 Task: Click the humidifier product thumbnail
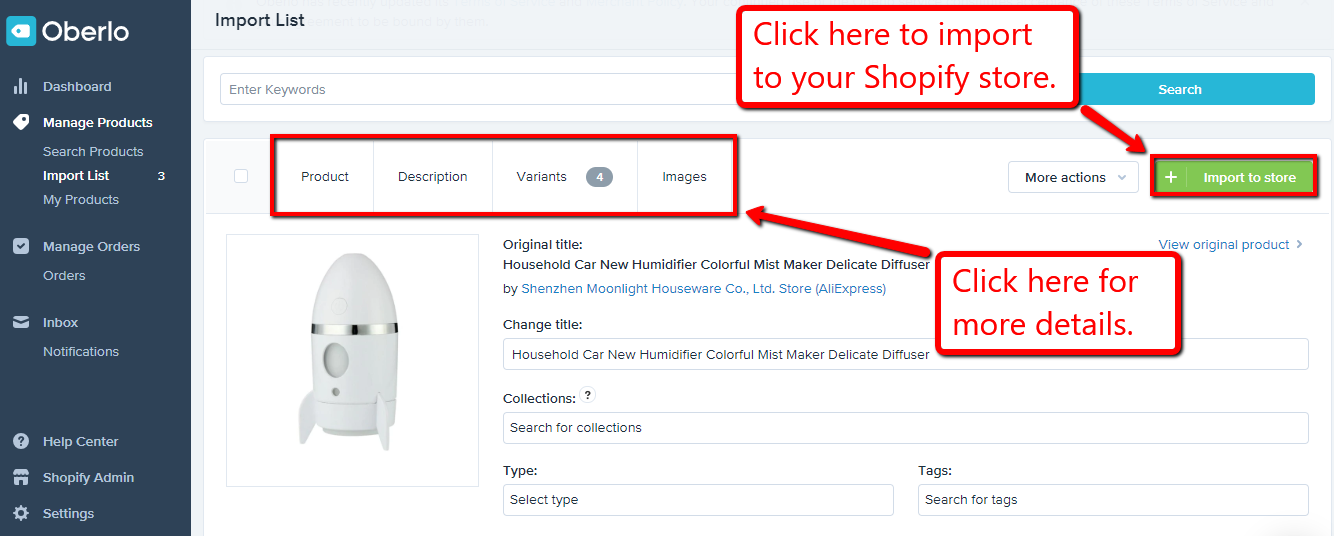pos(352,360)
